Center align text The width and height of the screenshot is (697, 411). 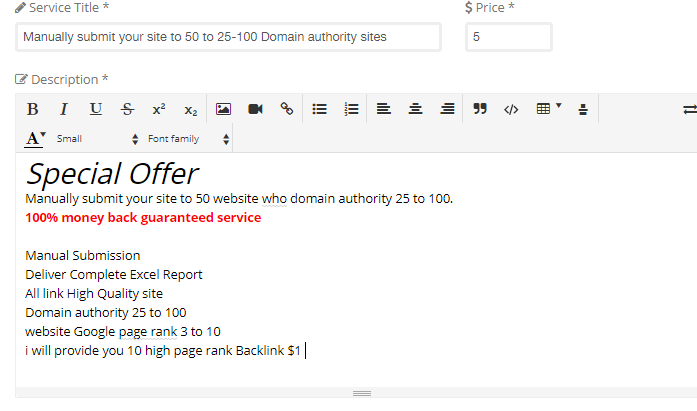(x=415, y=109)
